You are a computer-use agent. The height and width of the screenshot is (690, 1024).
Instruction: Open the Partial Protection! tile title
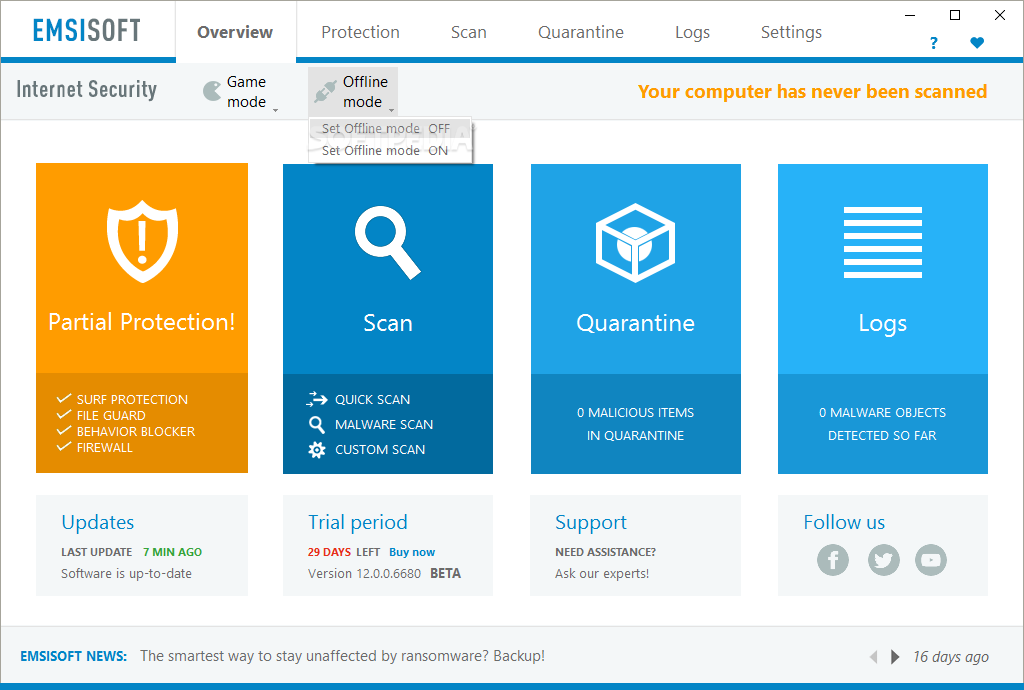click(142, 322)
